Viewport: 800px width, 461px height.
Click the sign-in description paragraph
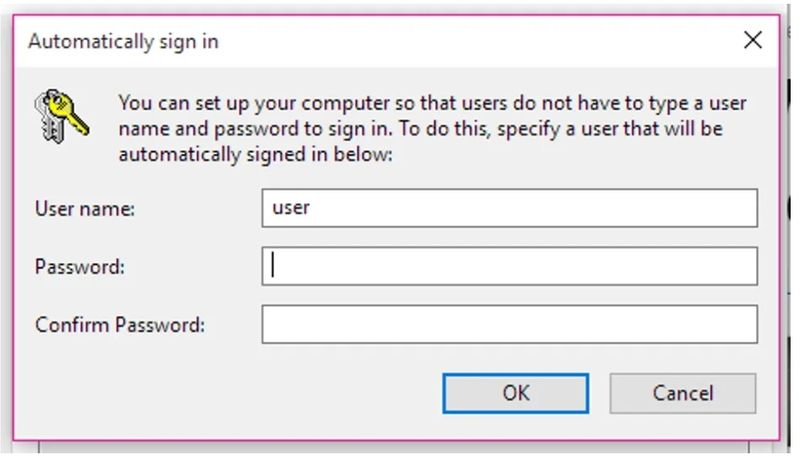(432, 129)
